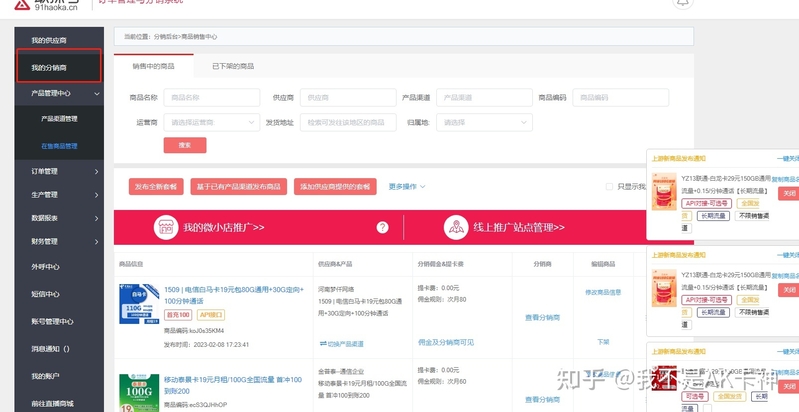
Task: Open the 更多操作 dropdown
Action: point(407,186)
